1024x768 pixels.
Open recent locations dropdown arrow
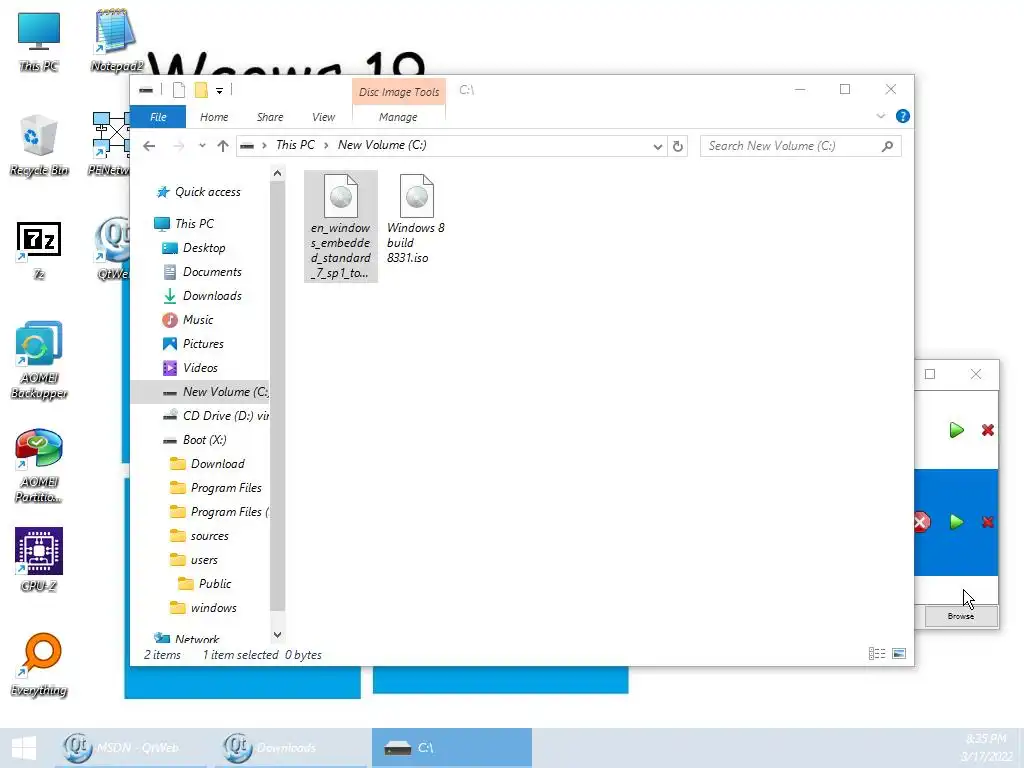[x=202, y=146]
